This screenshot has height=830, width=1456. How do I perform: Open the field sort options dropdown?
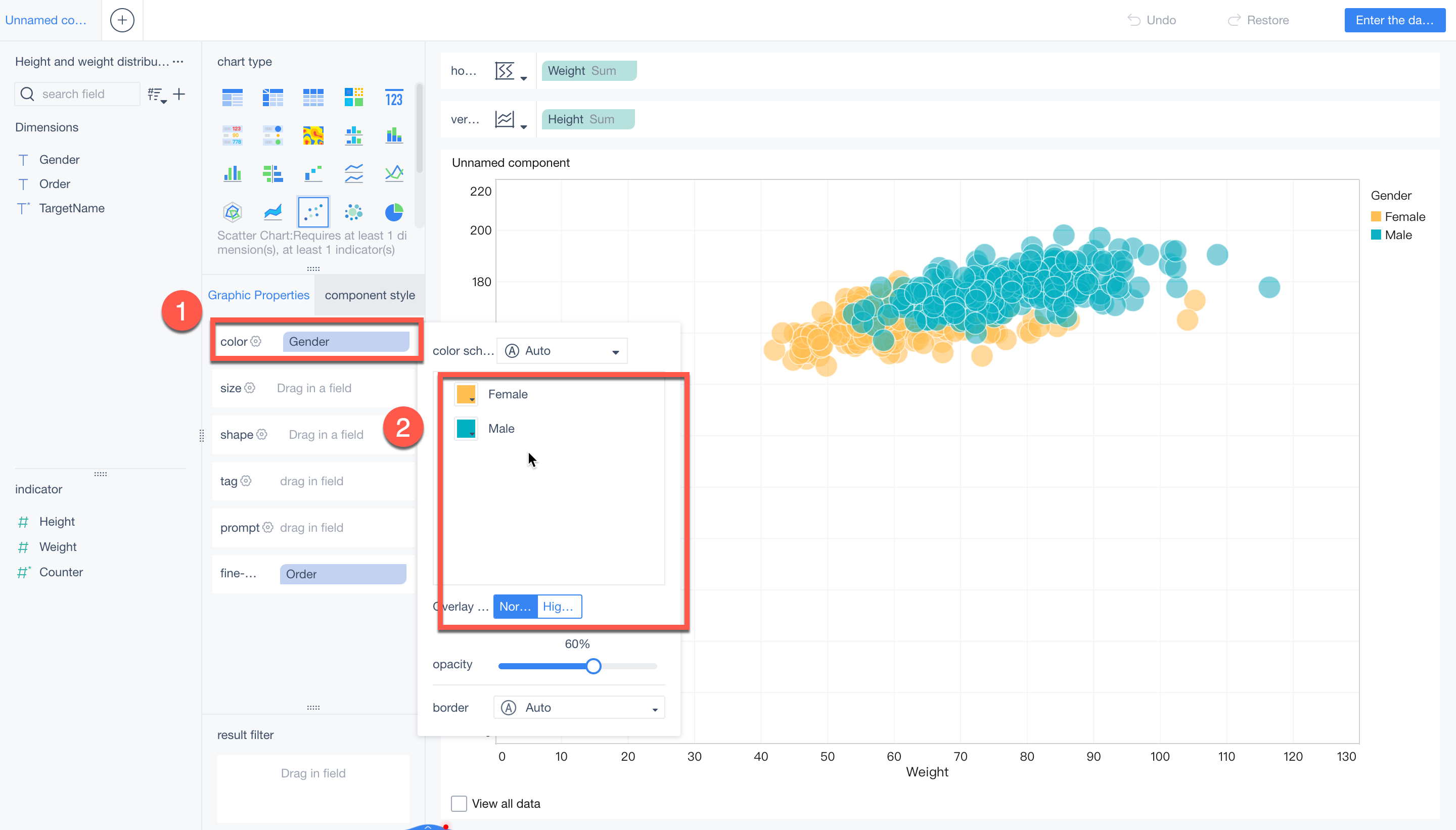coord(157,95)
